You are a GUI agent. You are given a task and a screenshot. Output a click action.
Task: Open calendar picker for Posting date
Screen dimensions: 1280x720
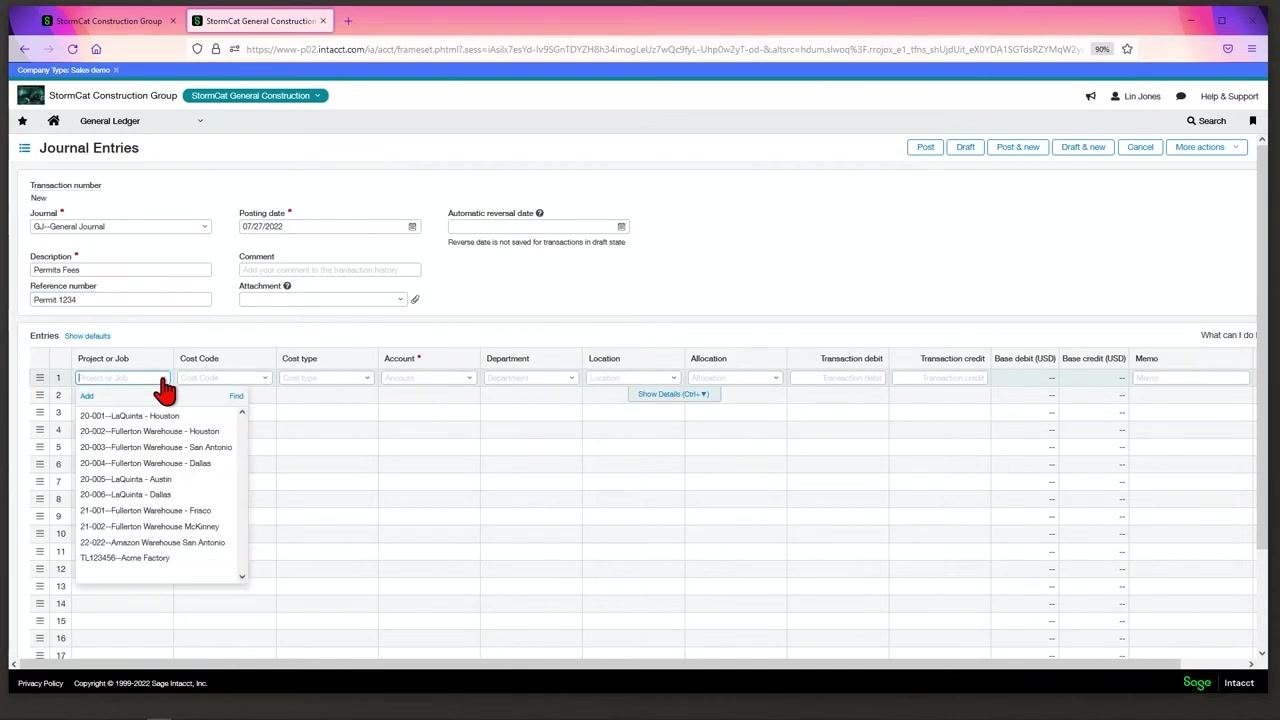pyautogui.click(x=412, y=227)
